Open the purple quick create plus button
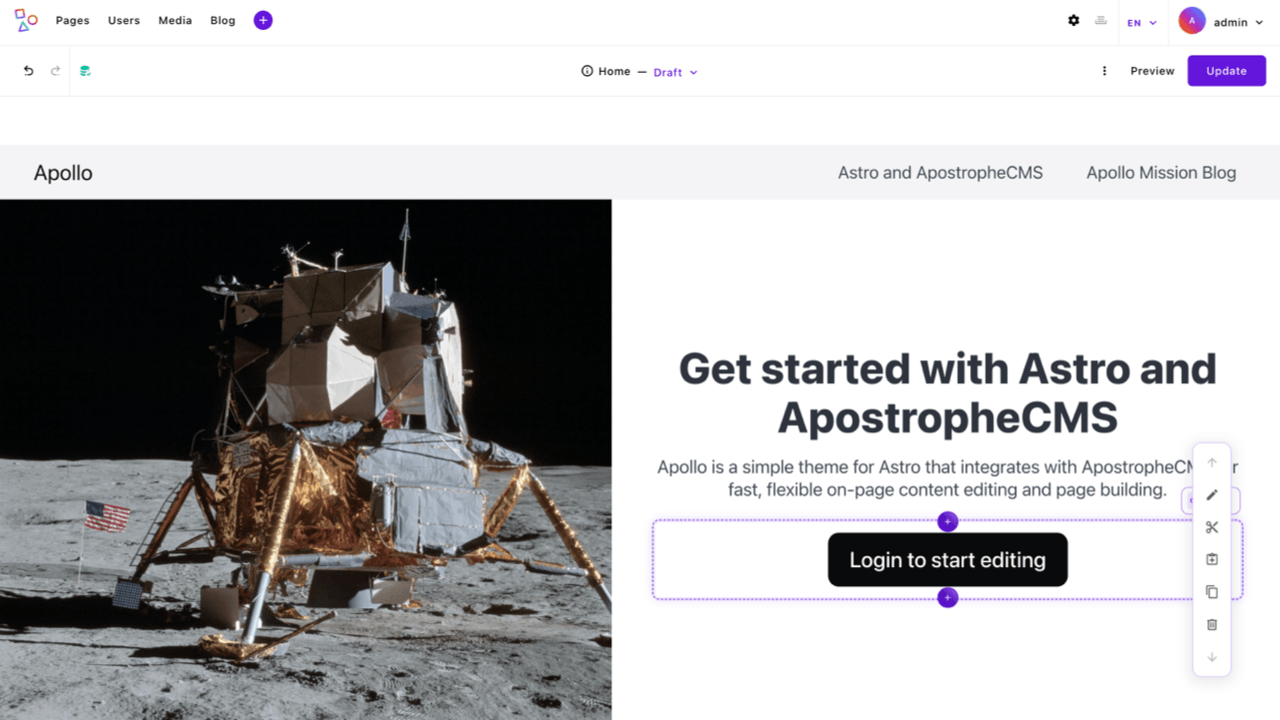Viewport: 1280px width, 720px height. (x=263, y=20)
